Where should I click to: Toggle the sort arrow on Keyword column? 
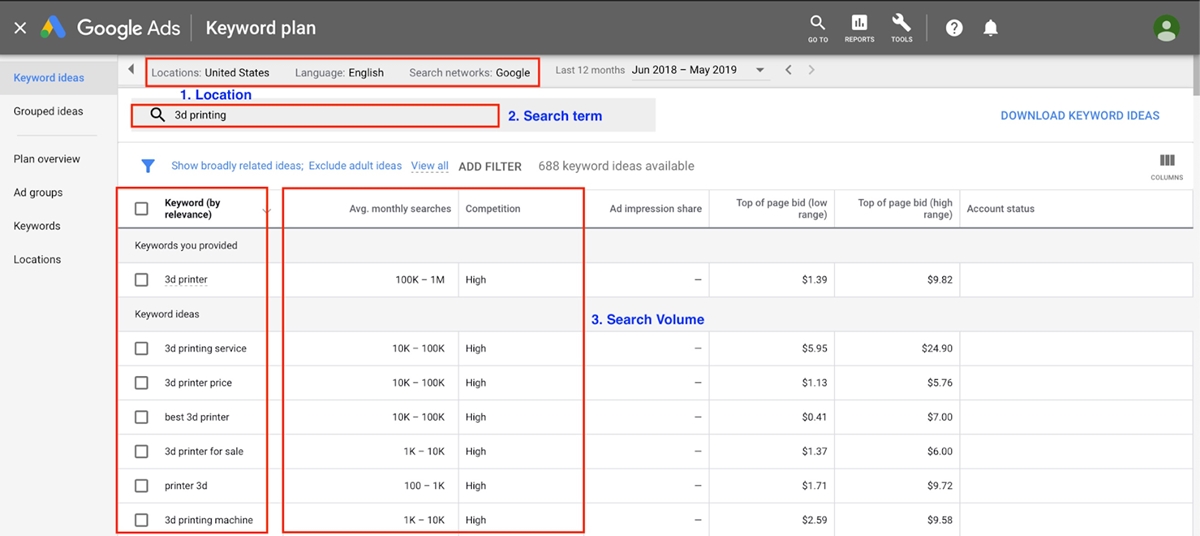(266, 210)
